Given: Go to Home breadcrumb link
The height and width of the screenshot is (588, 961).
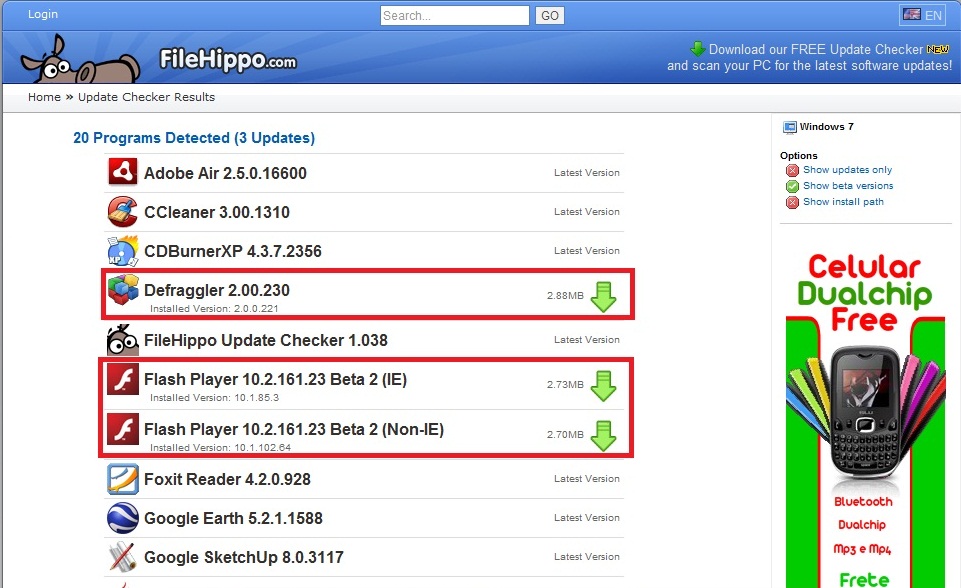Looking at the screenshot, I should 44,97.
